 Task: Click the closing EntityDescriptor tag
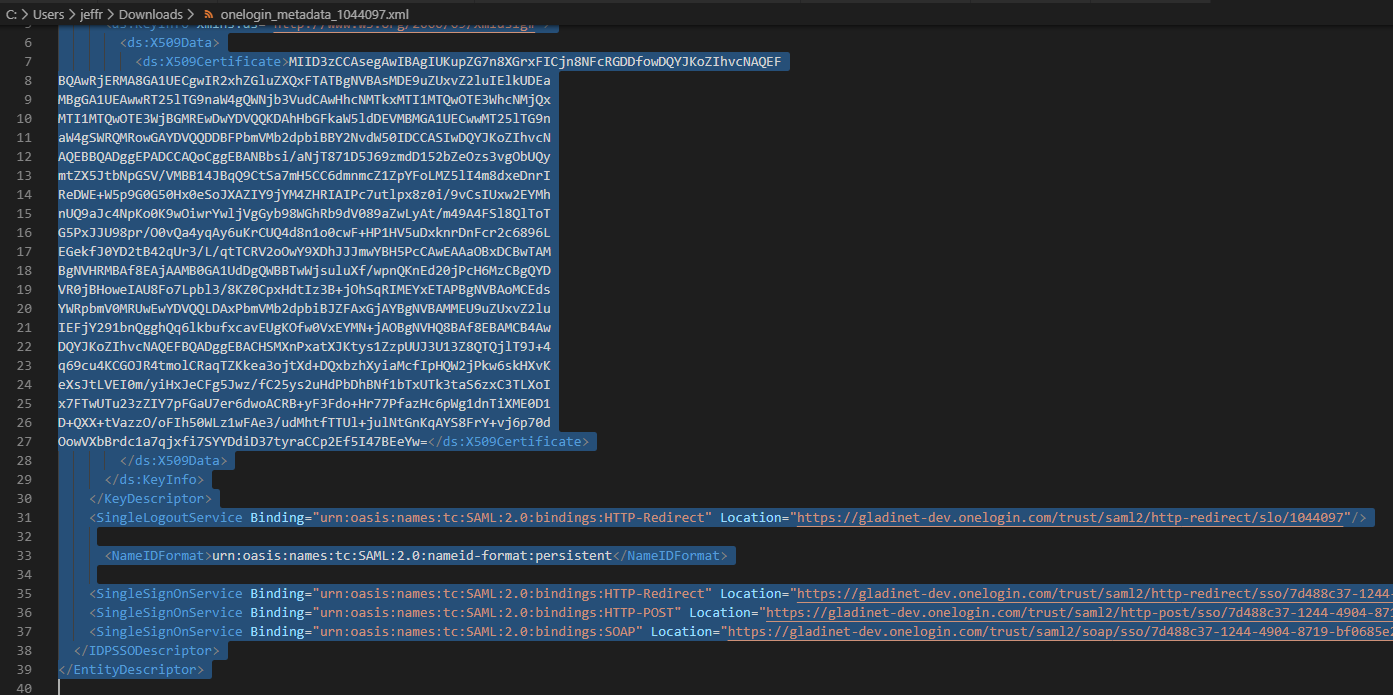(x=132, y=669)
